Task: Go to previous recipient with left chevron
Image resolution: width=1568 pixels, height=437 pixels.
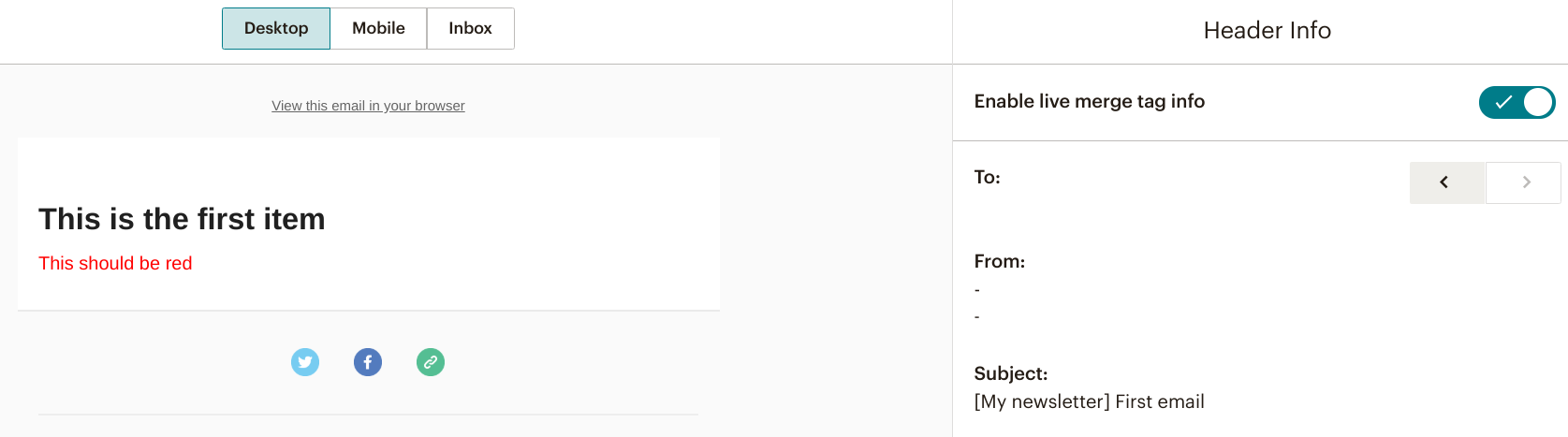Action: coord(1446,182)
